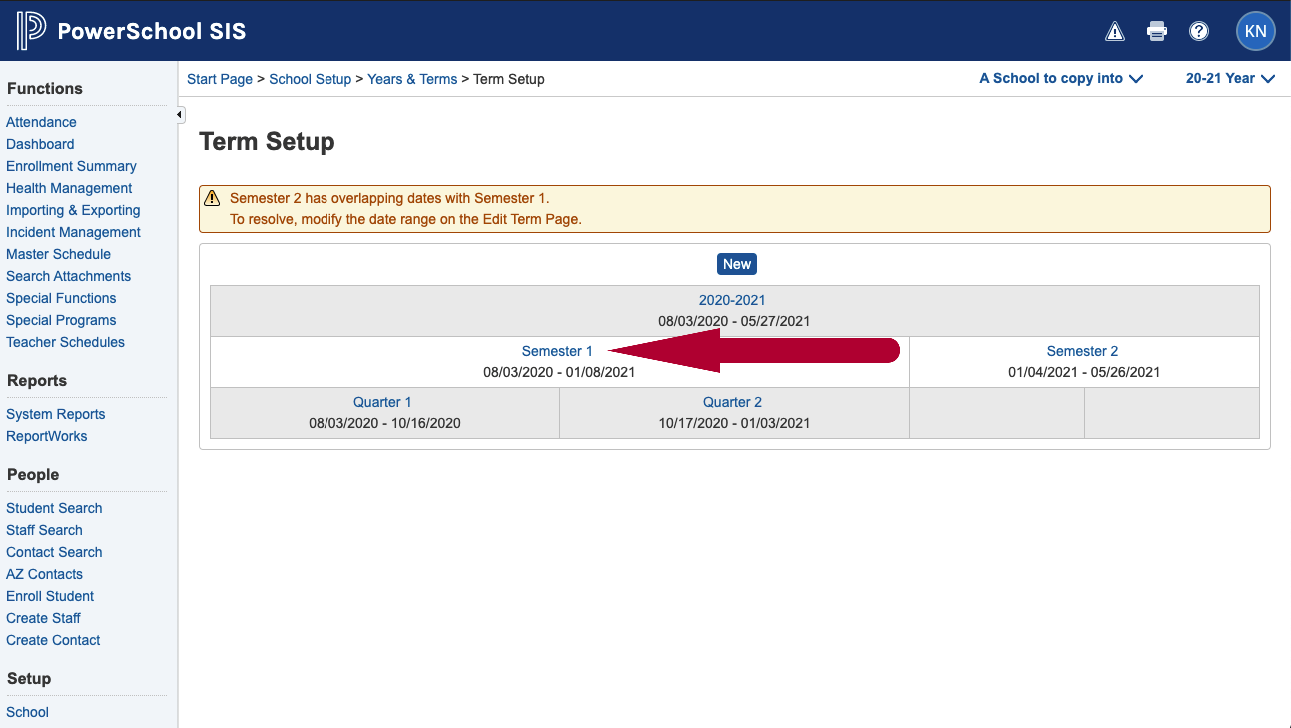Image resolution: width=1291 pixels, height=728 pixels.
Task: Open the Quarter 2 term link
Action: (732, 402)
